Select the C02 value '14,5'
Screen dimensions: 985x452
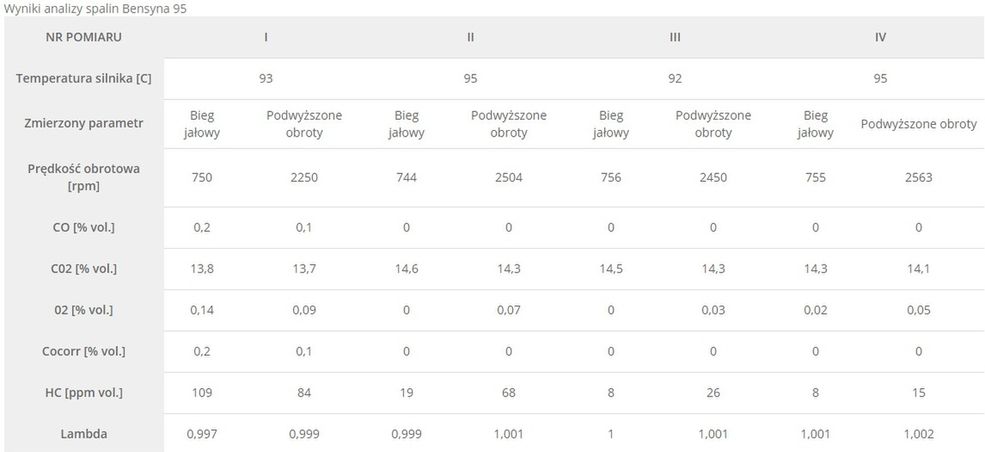point(611,269)
